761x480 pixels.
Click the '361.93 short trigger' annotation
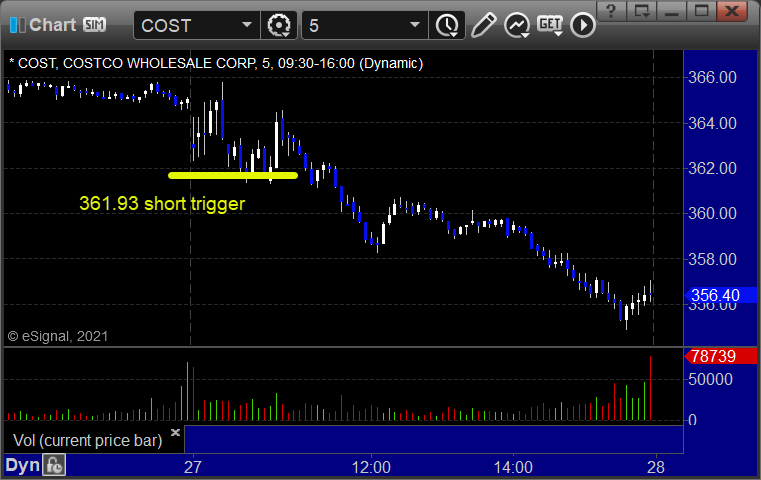point(162,204)
